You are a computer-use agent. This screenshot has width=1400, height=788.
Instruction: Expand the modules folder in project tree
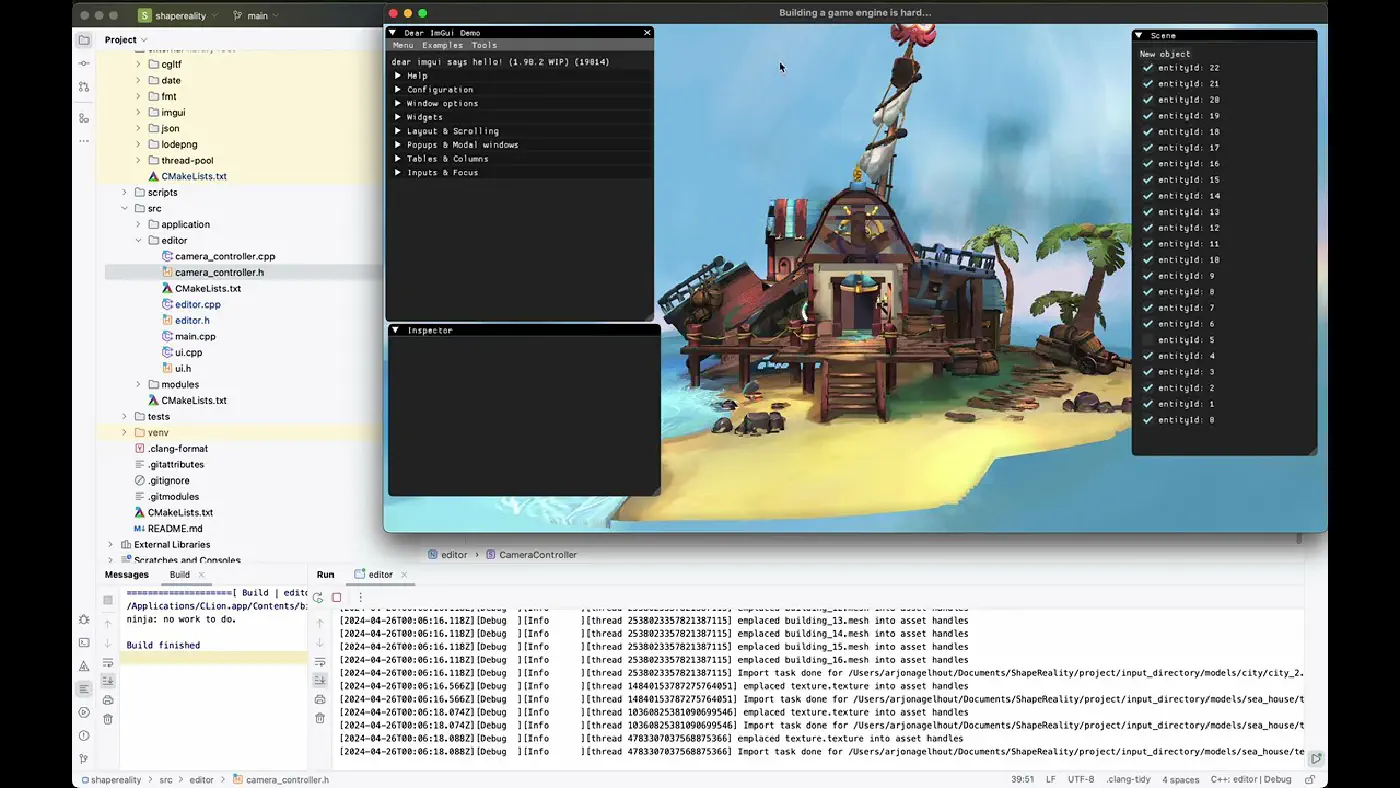click(x=139, y=384)
